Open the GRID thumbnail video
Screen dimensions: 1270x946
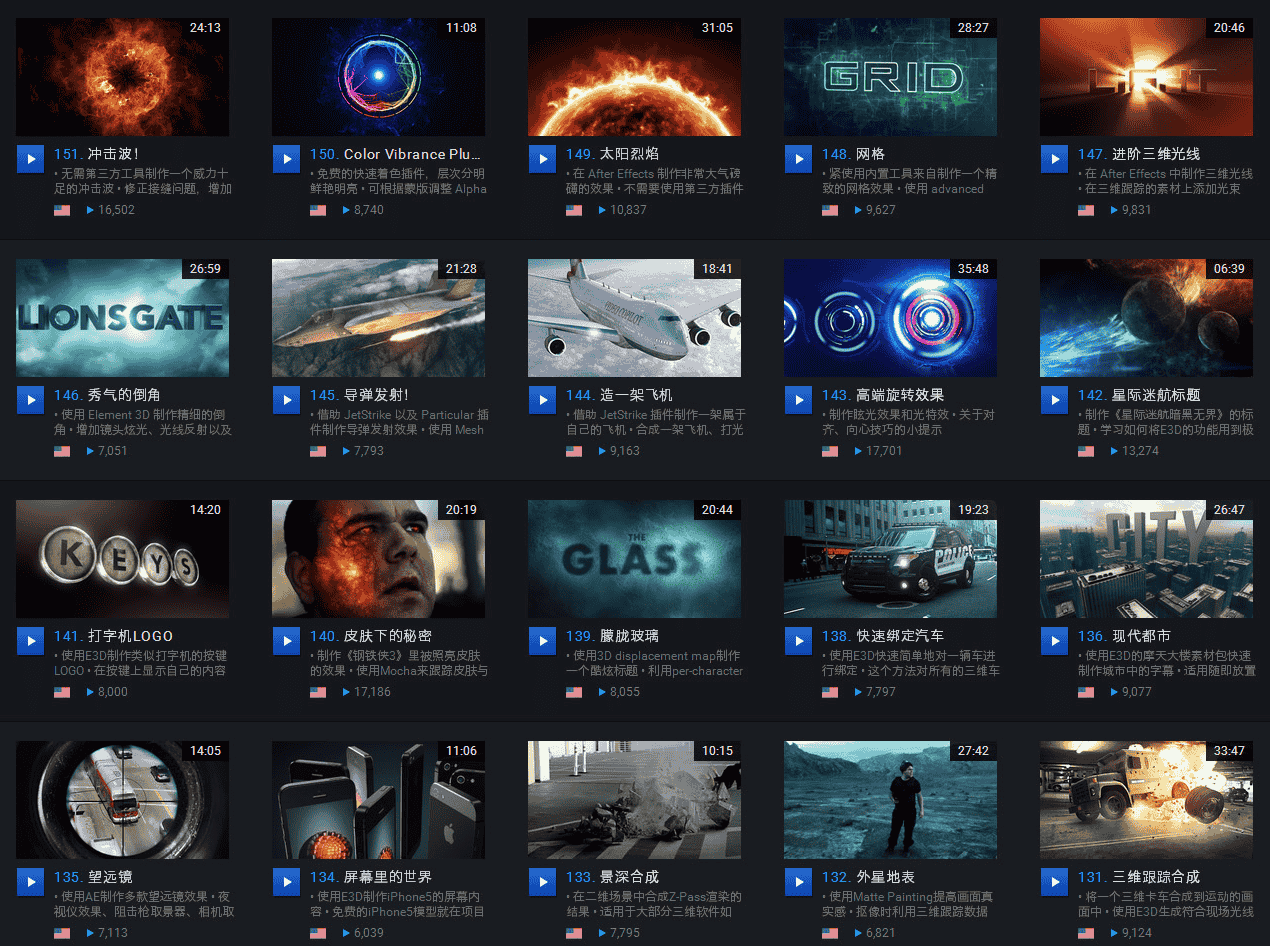(x=890, y=77)
